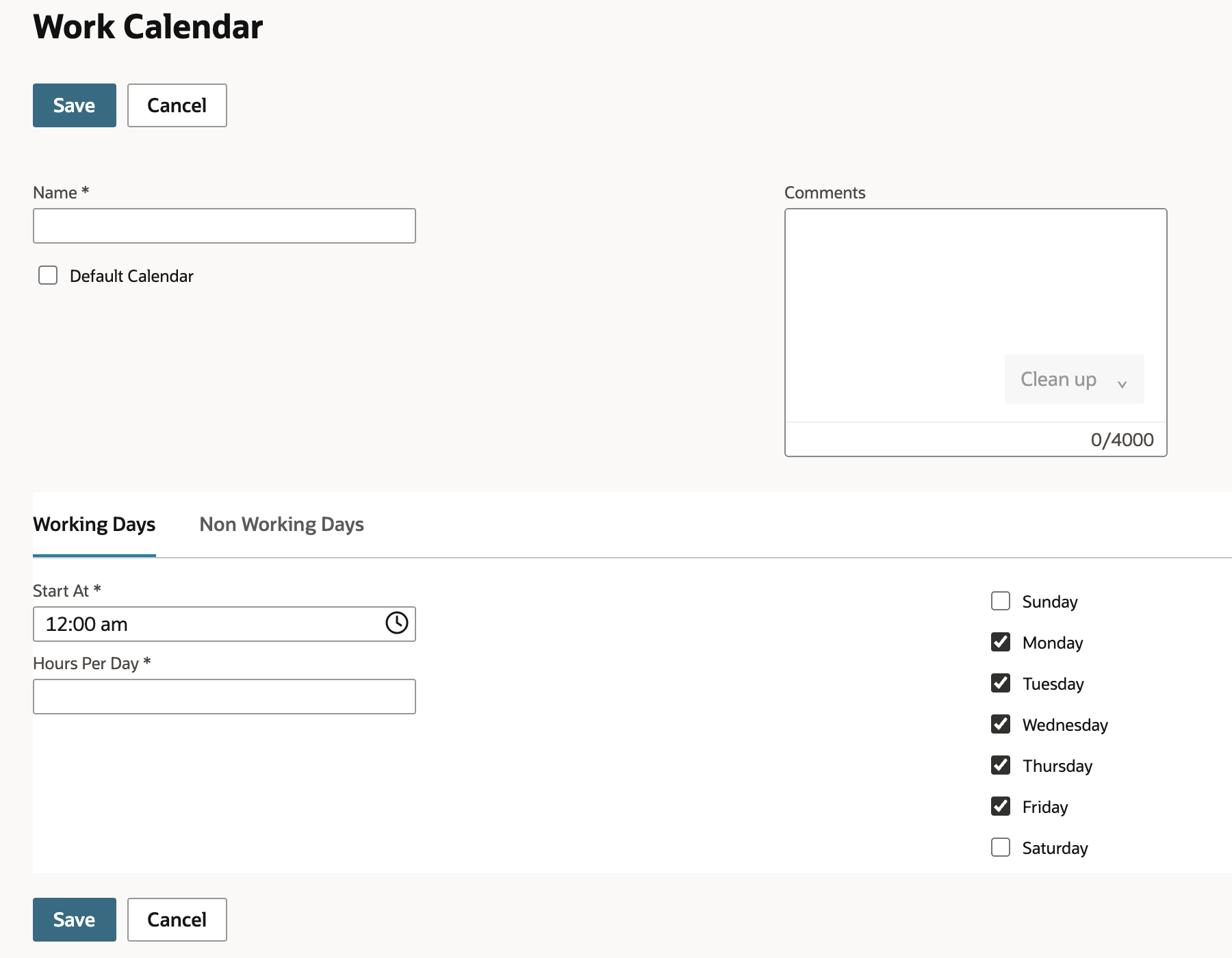Check the Sunday checkbox

click(1001, 601)
